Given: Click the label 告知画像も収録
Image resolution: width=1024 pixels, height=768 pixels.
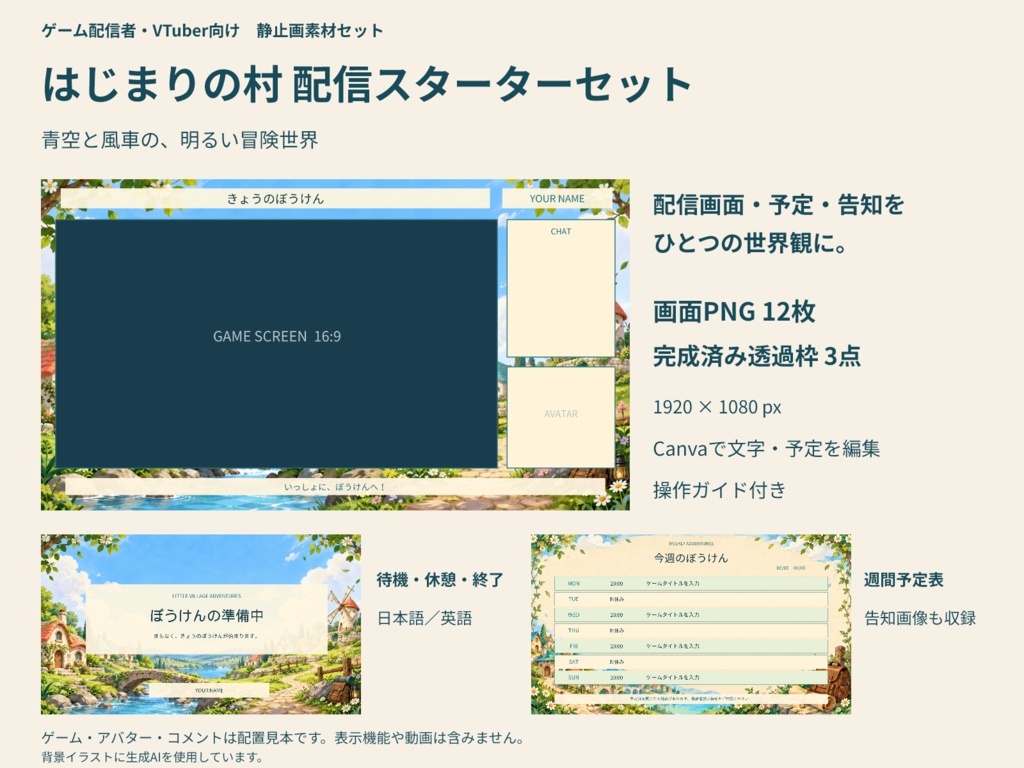Looking at the screenshot, I should [920, 618].
